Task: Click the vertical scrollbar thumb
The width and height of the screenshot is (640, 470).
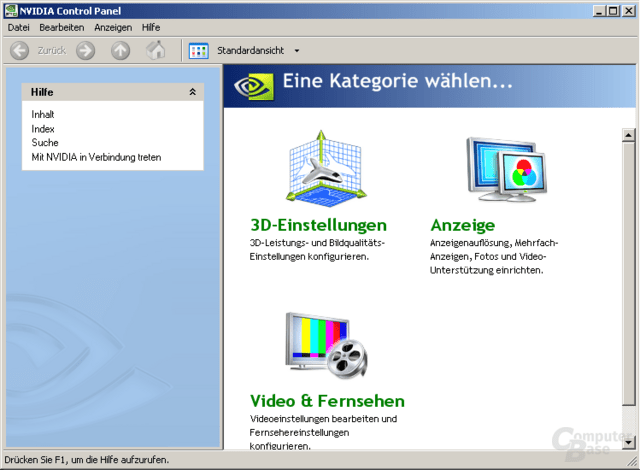Action: (629, 273)
